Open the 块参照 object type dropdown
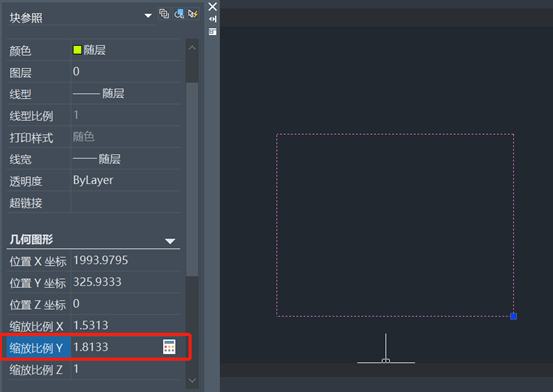Screen dimensions: 553x392 coord(148,16)
